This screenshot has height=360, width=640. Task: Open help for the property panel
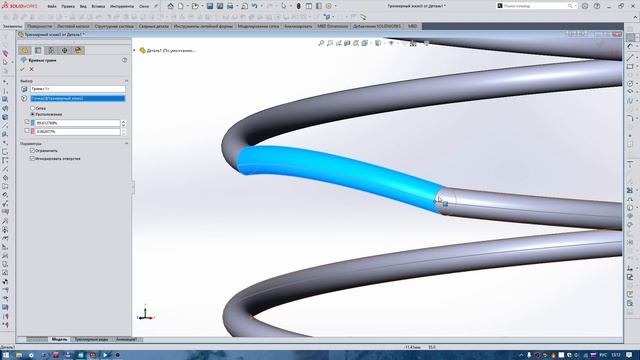point(124,60)
